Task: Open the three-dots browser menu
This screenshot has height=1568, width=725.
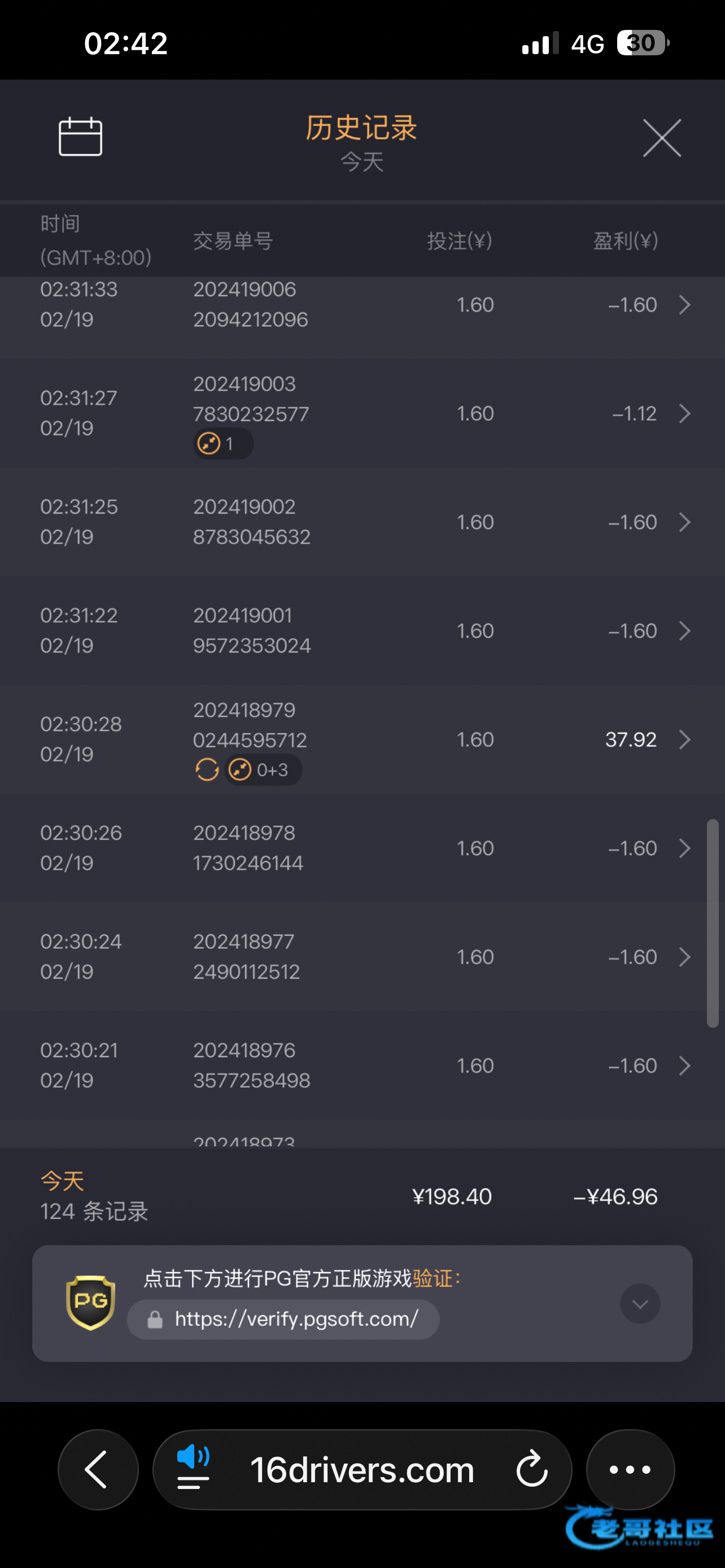Action: tap(630, 1469)
